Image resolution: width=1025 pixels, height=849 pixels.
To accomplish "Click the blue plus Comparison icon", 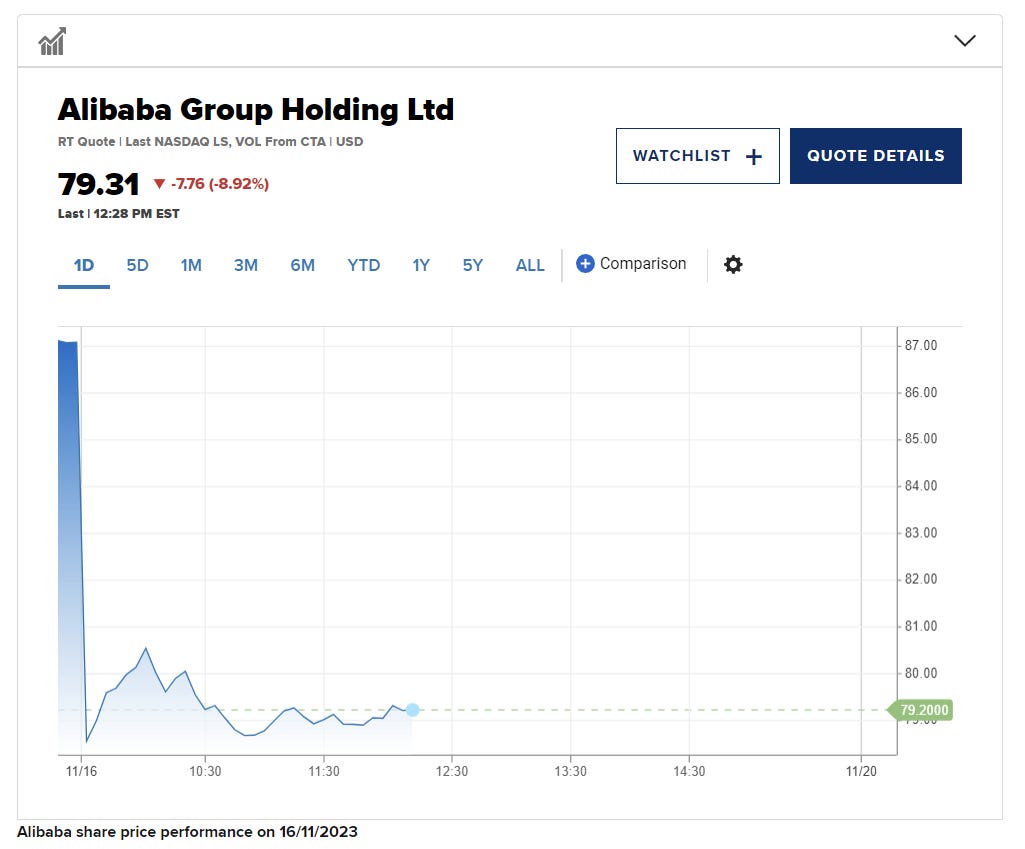I will [586, 264].
